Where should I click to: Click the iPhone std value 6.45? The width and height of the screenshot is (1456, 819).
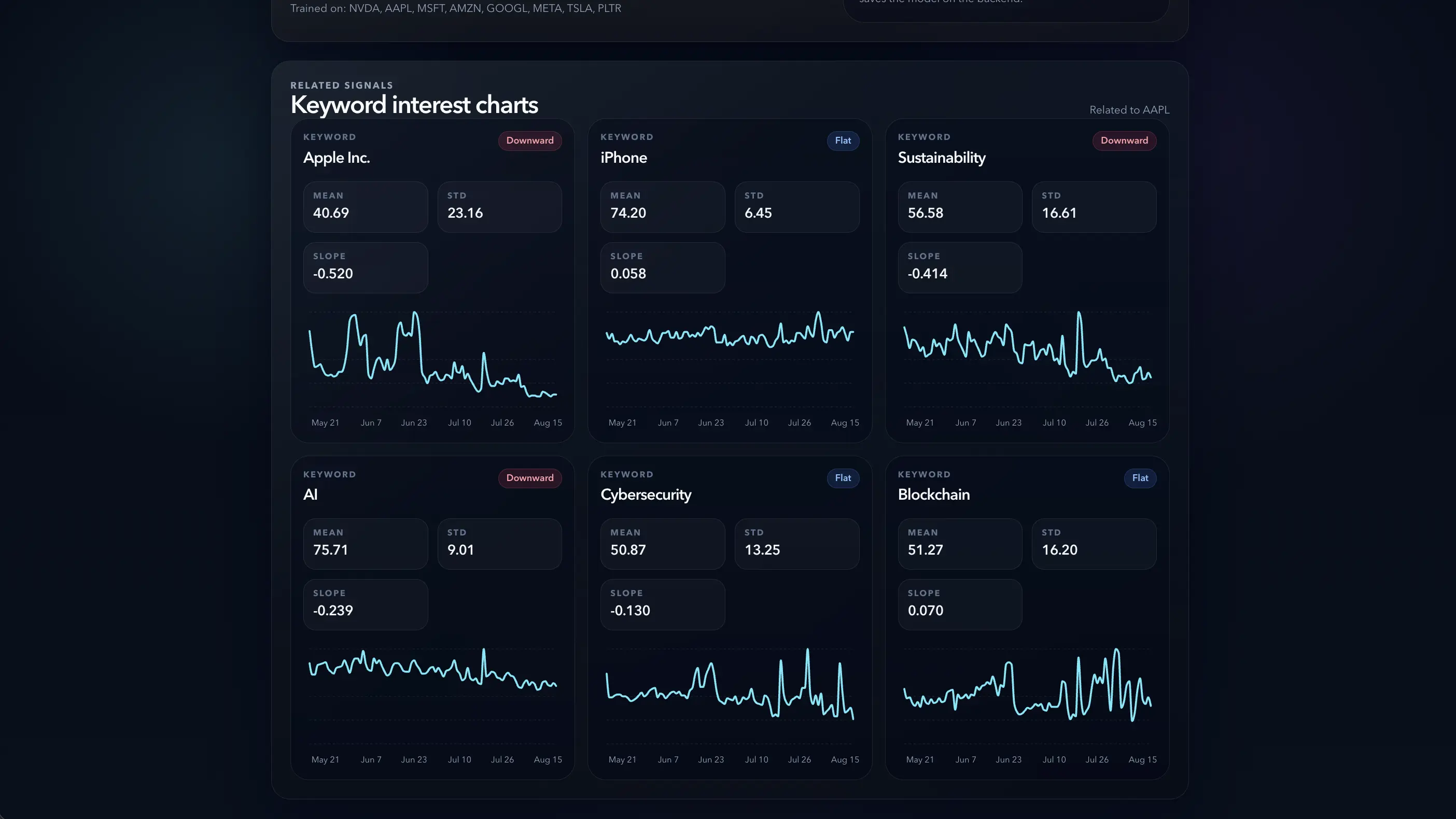(758, 213)
